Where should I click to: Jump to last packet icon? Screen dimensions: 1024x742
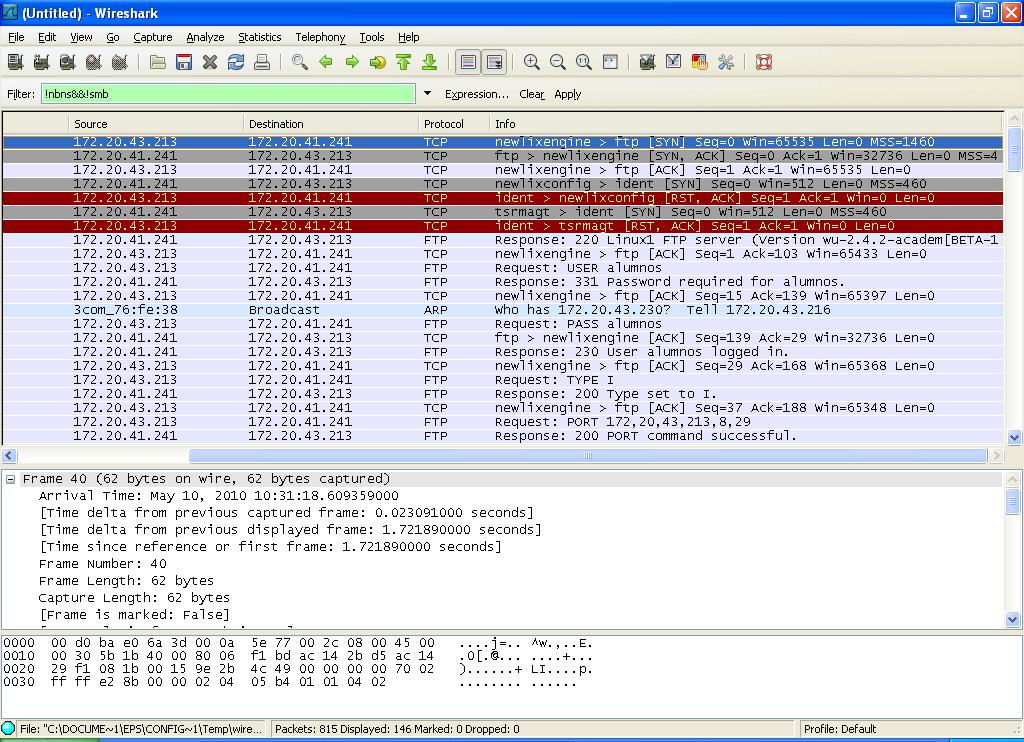pos(430,62)
